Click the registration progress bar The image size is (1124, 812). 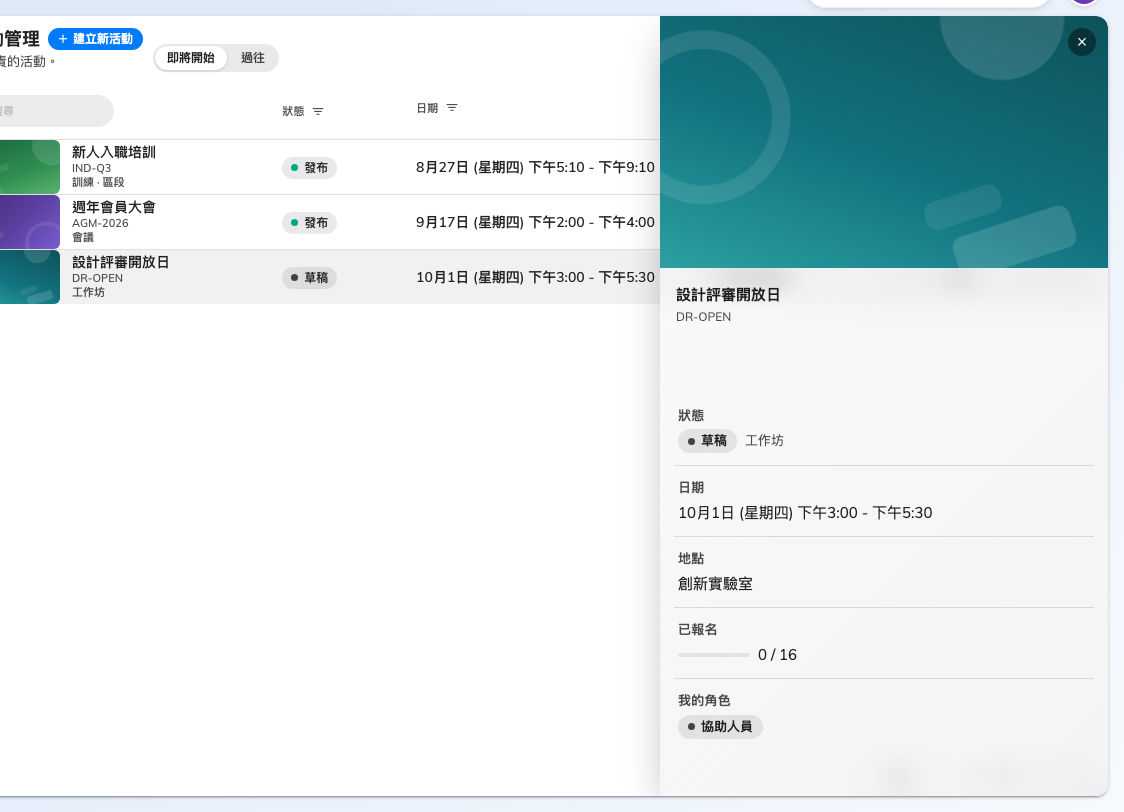click(x=713, y=655)
